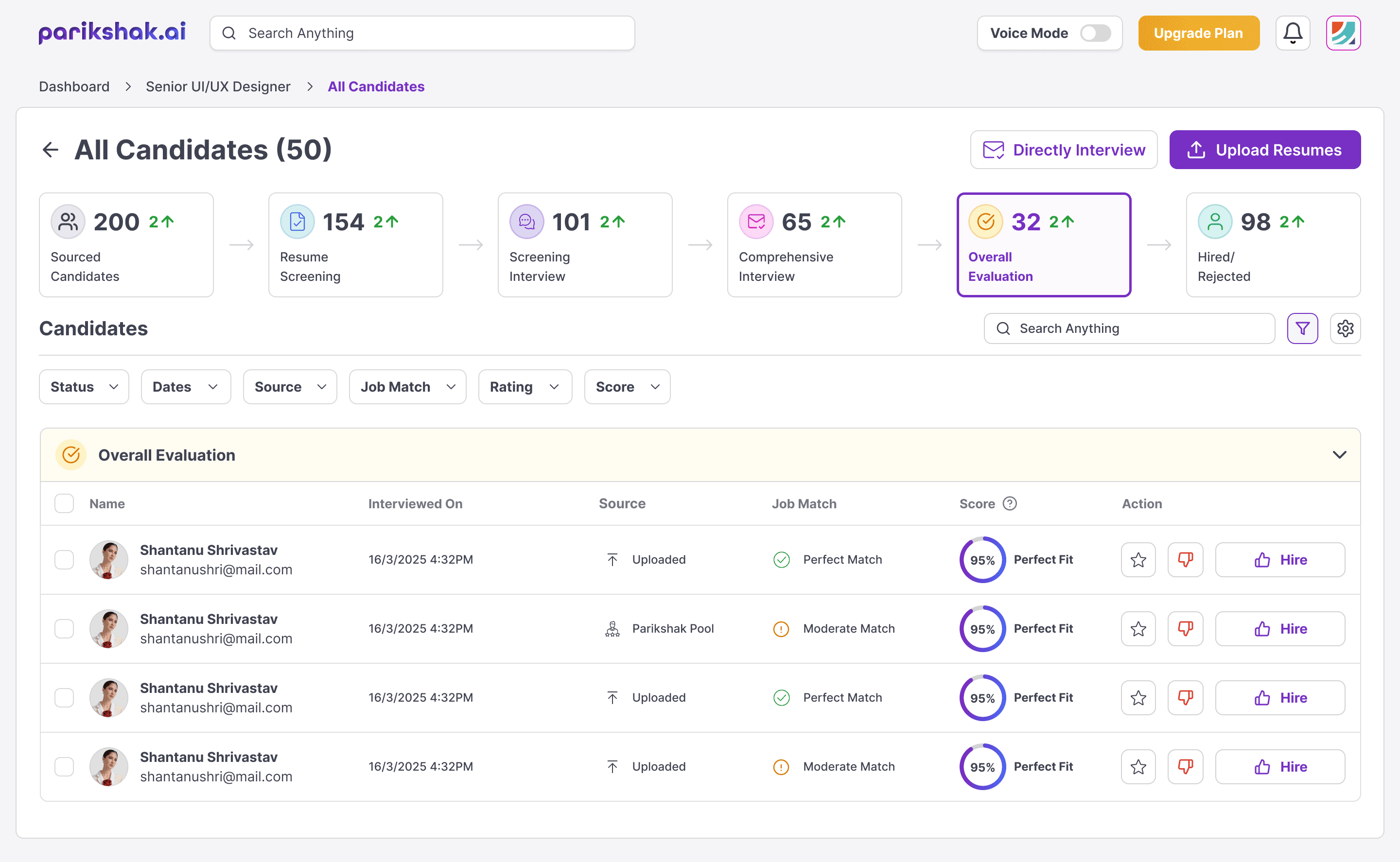Screen dimensions: 1400x862
Task: Reject the second candidate with thumbs-down
Action: (1185, 629)
